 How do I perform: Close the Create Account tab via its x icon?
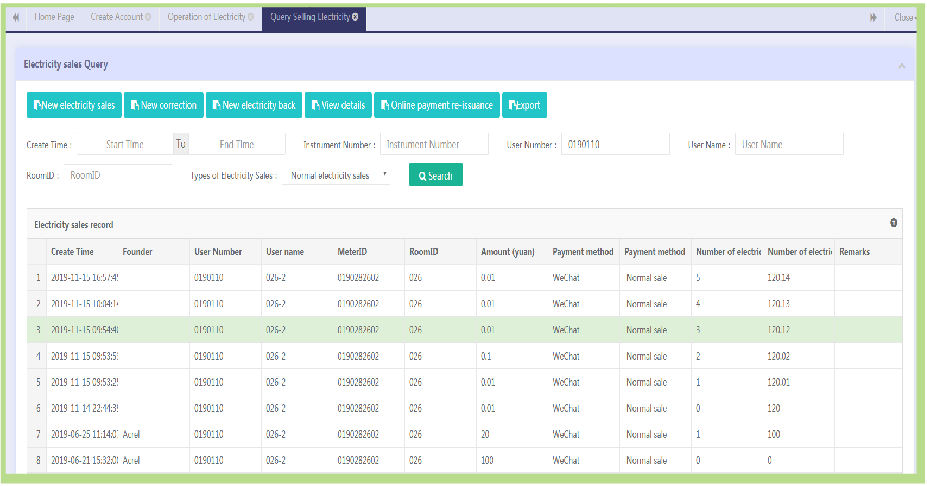click(149, 17)
